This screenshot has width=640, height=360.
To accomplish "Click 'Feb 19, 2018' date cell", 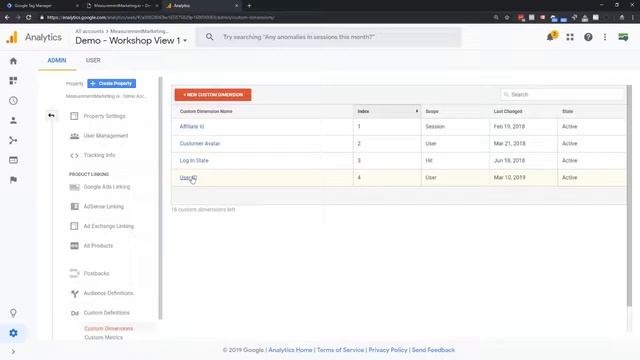I will point(509,127).
